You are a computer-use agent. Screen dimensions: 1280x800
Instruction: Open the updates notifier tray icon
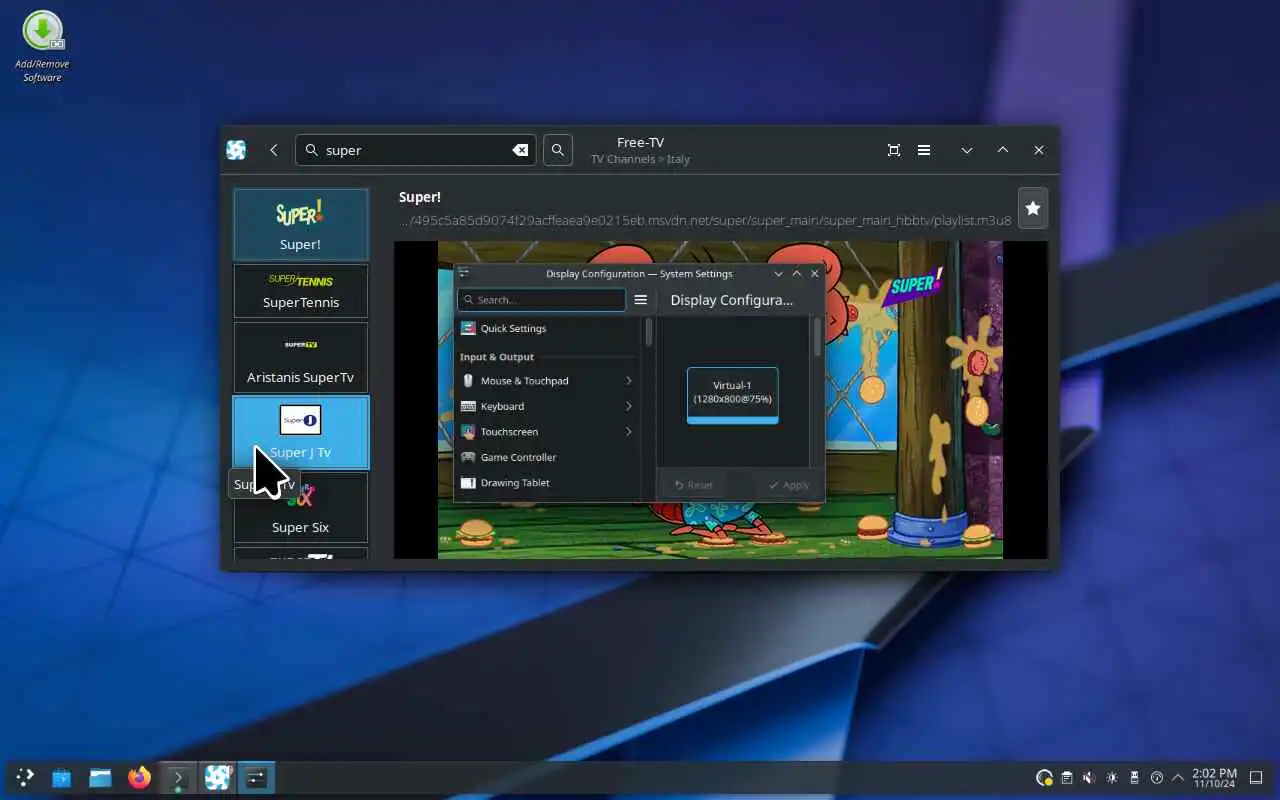1044,777
